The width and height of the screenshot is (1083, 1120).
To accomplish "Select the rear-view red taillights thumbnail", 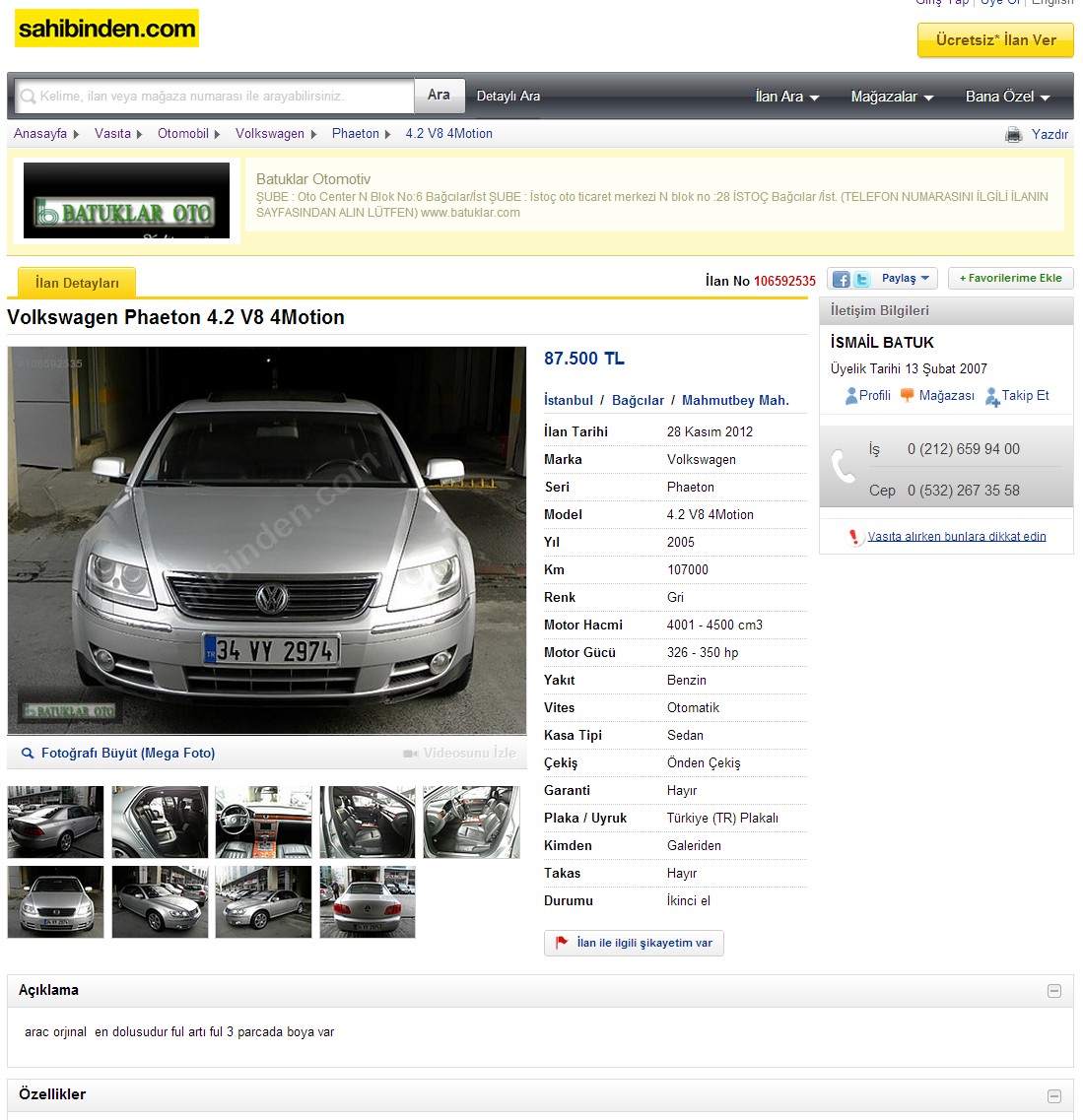I will (368, 902).
